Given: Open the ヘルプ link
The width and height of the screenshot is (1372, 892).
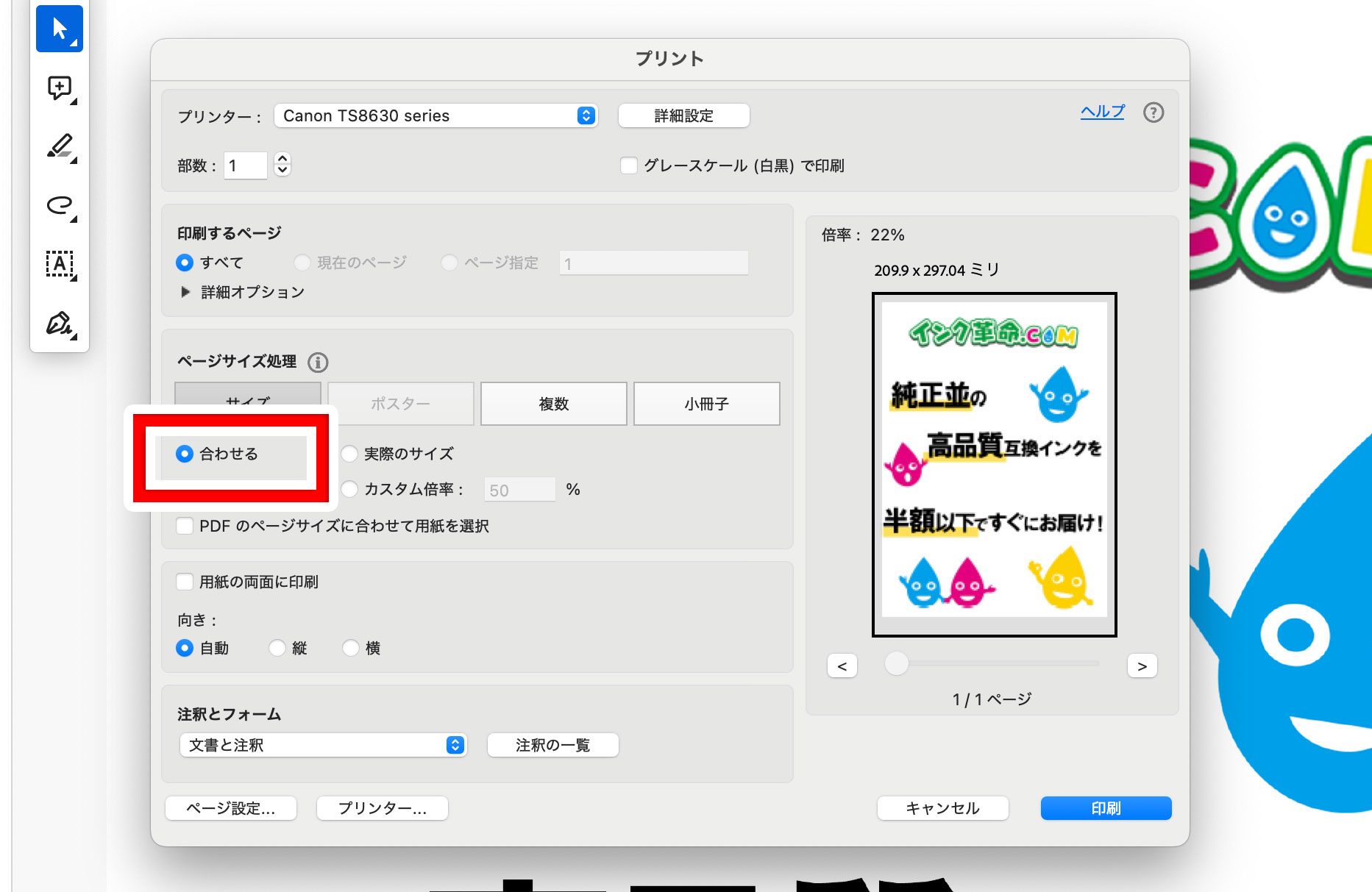Looking at the screenshot, I should (x=1102, y=112).
